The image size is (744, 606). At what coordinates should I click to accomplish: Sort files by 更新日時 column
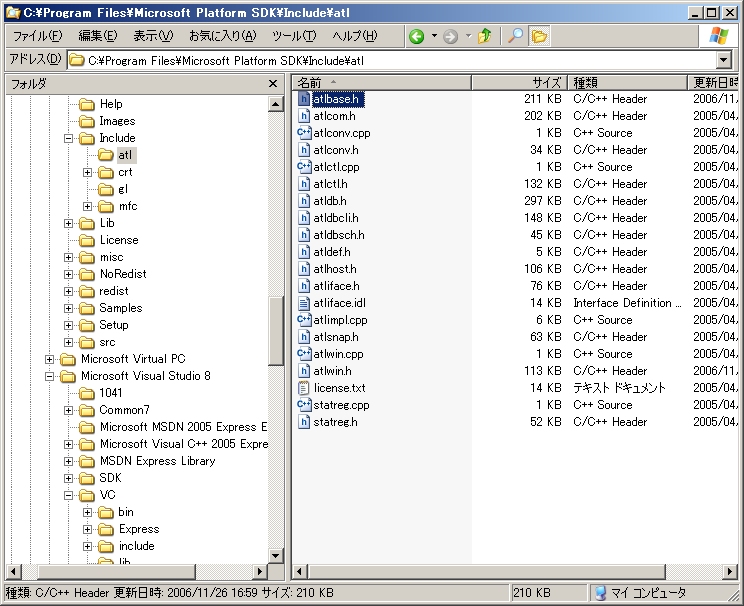coord(713,83)
